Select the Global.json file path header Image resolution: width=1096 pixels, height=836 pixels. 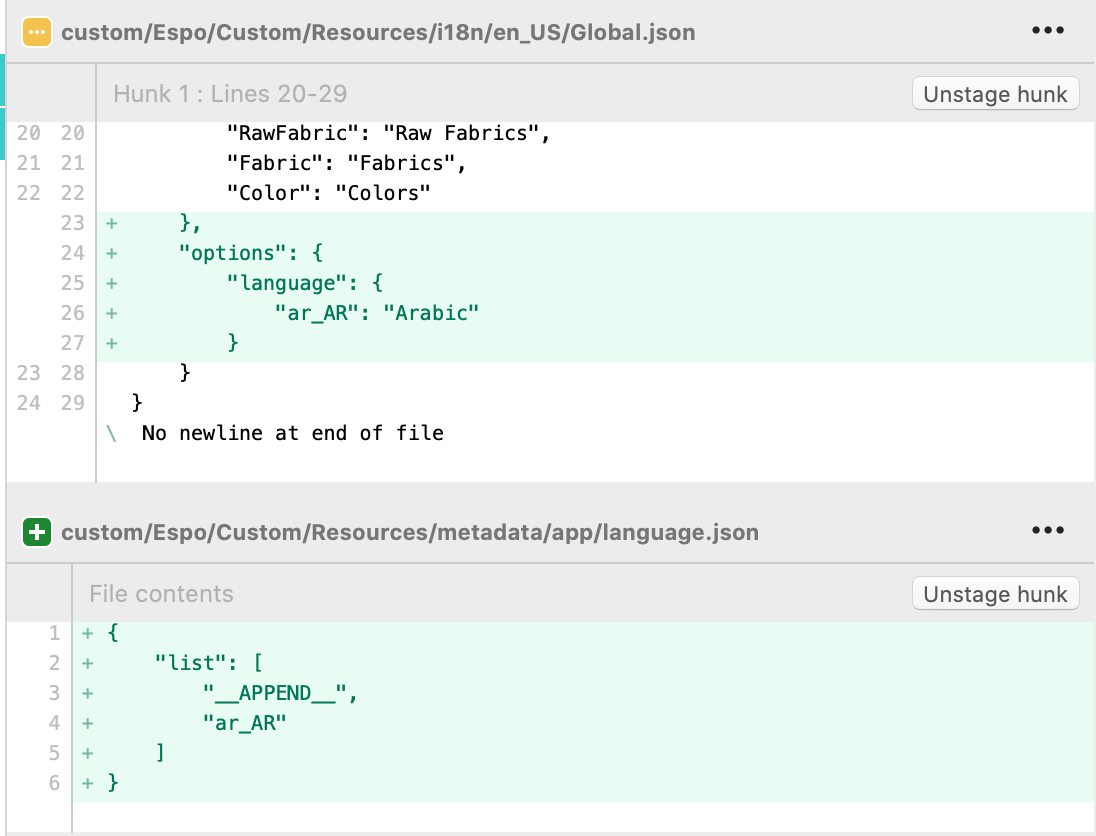click(378, 32)
